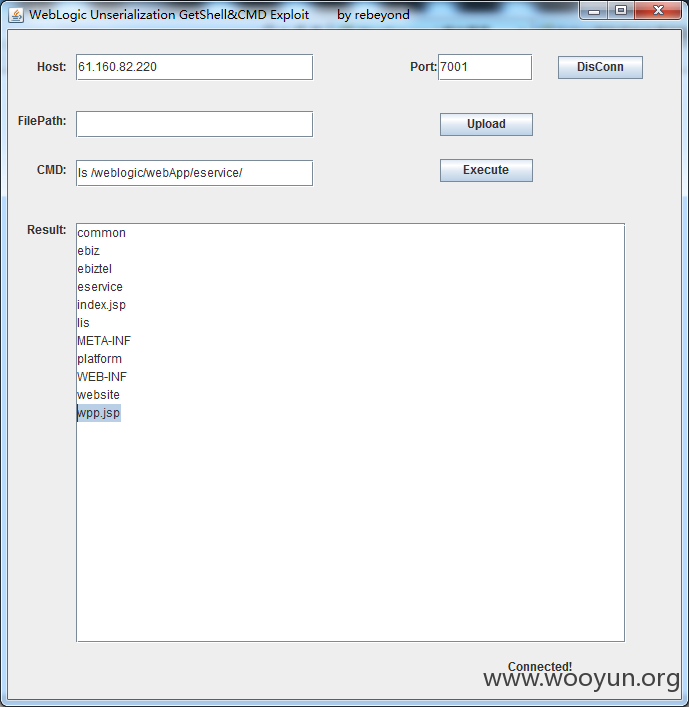Close the WebLogic exploit window
689x707 pixels.
(658, 11)
